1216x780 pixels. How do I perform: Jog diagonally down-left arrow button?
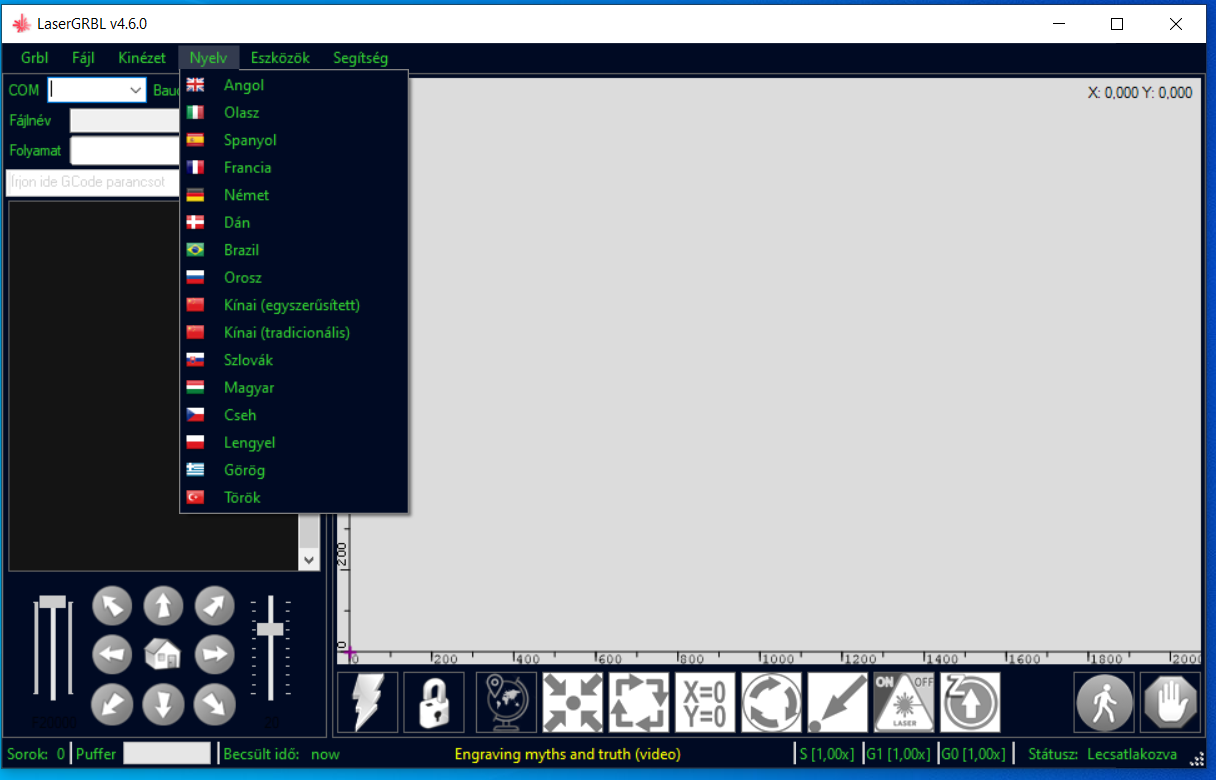[112, 704]
